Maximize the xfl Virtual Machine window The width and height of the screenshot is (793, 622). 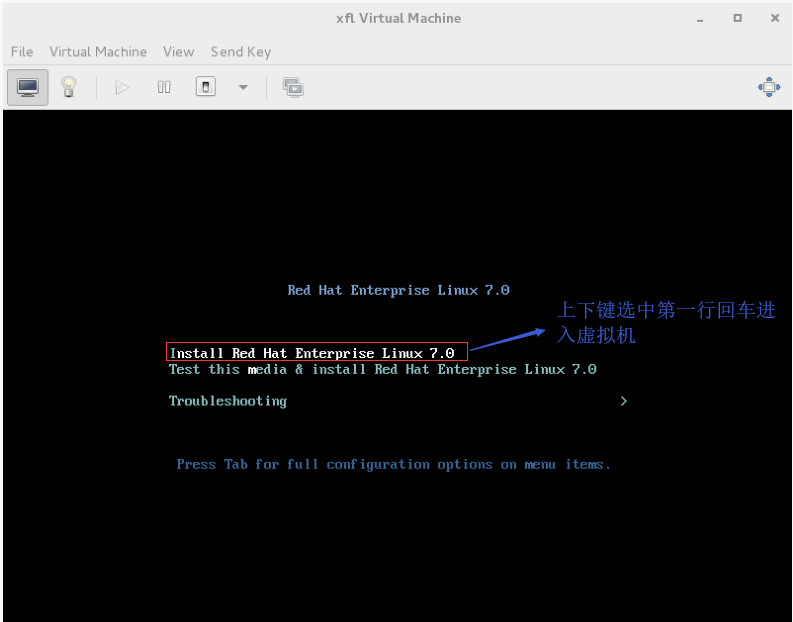click(737, 18)
